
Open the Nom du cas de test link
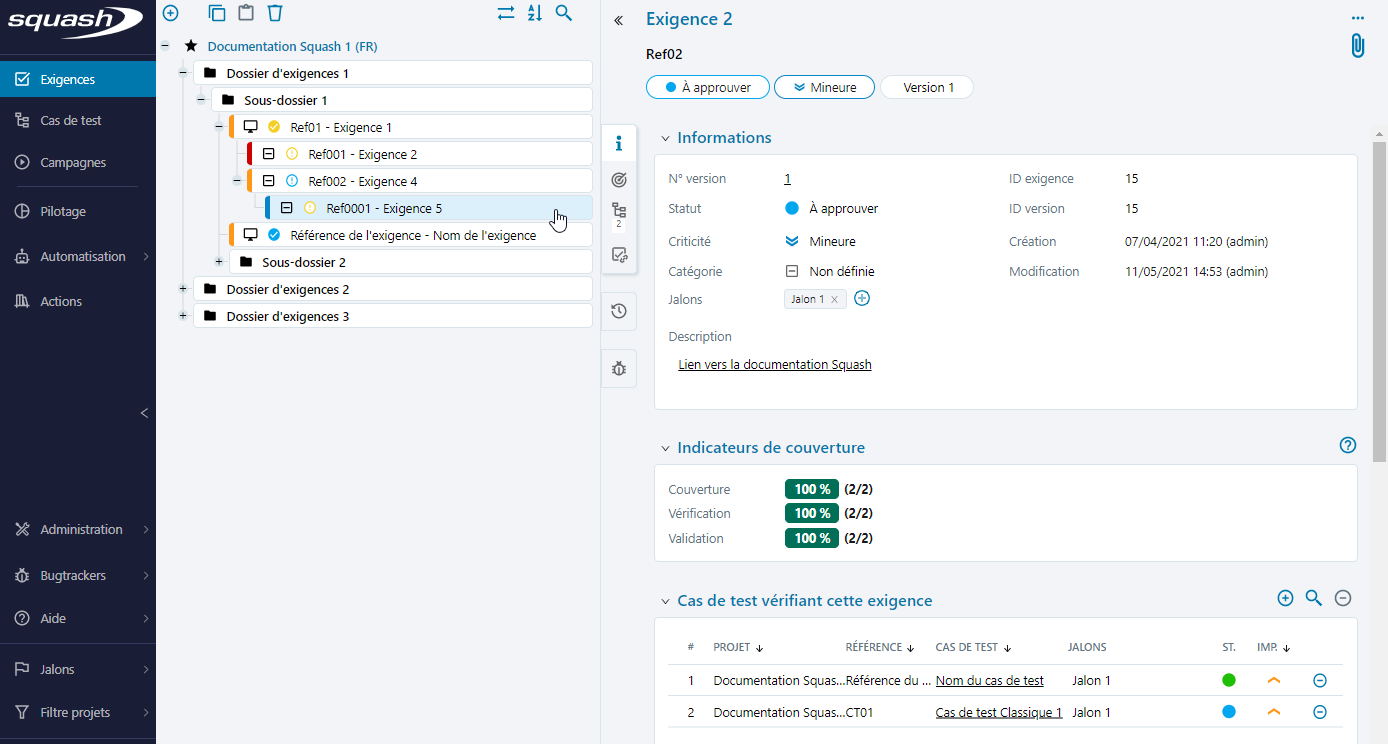(x=989, y=681)
